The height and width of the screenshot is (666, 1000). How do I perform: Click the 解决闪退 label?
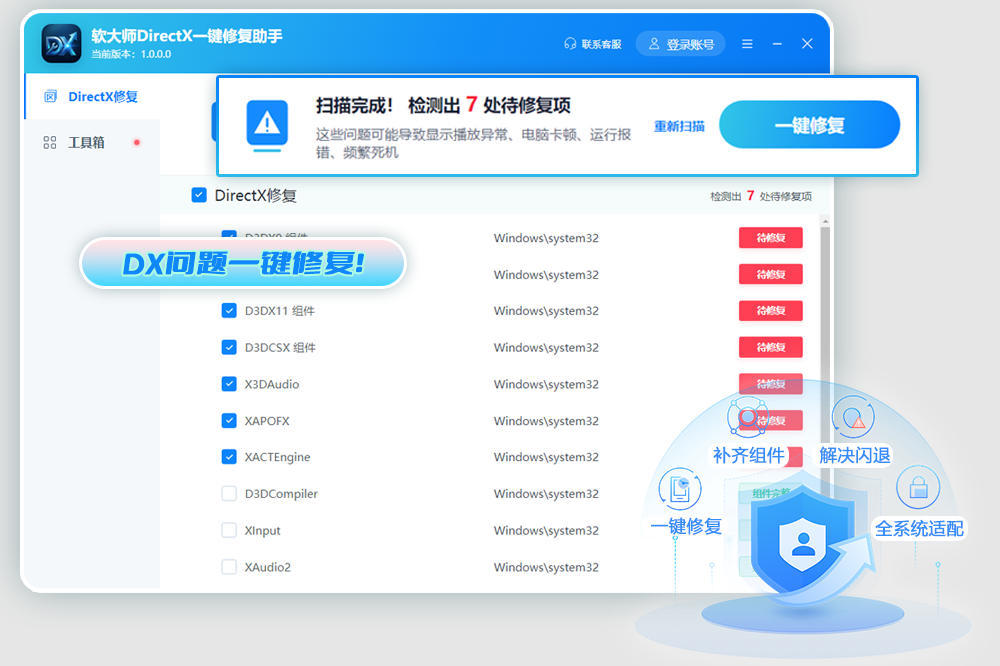pos(855,455)
